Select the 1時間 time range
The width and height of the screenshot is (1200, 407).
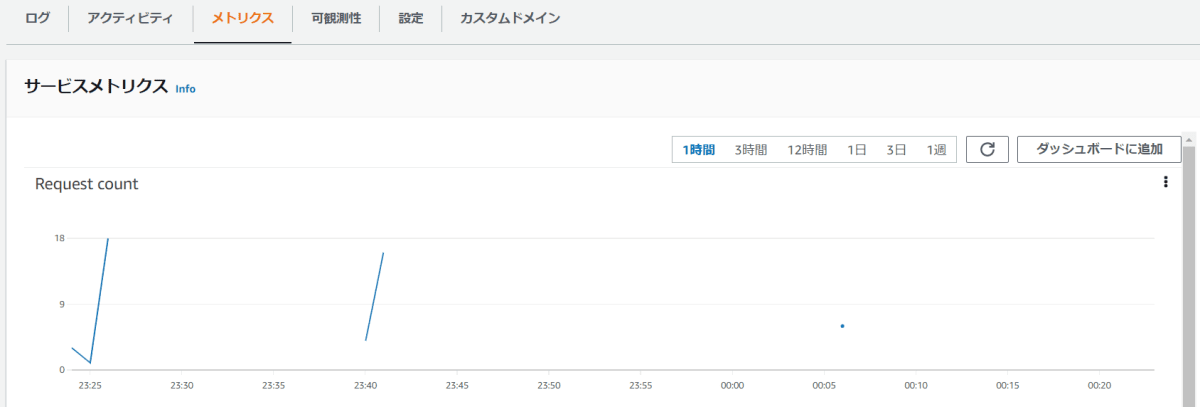click(x=699, y=150)
